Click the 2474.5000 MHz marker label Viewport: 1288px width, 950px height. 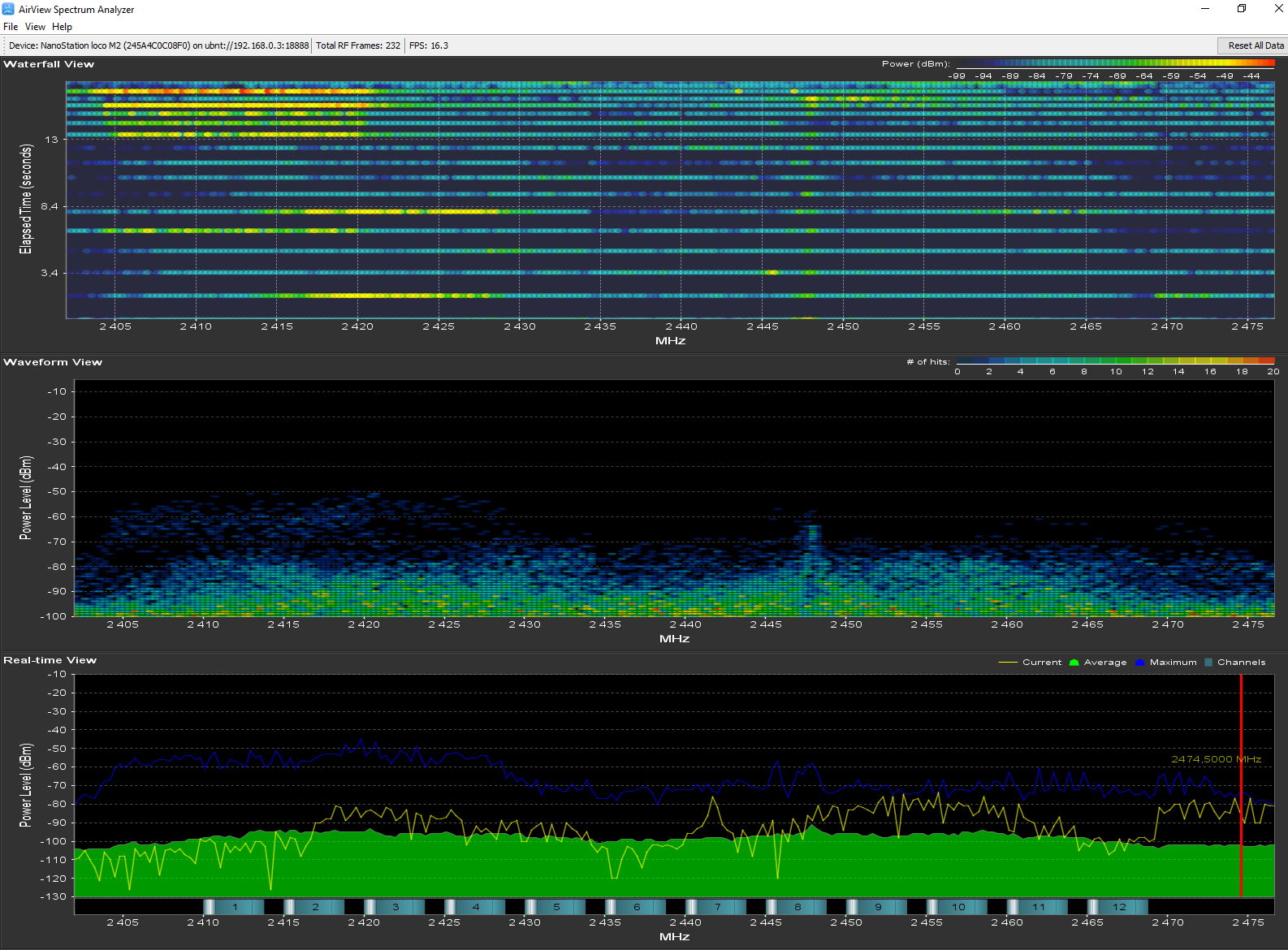[x=1216, y=759]
